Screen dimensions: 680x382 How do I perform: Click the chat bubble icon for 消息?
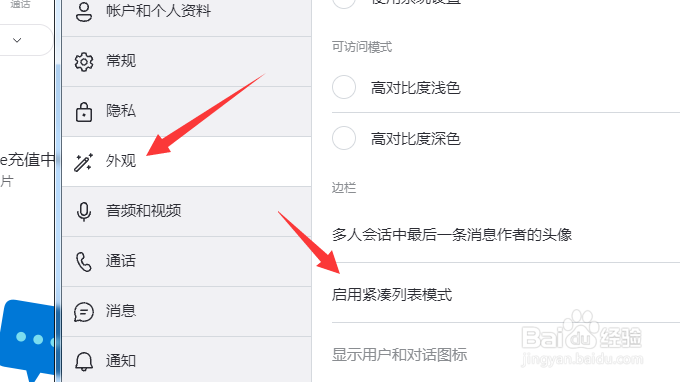(x=84, y=312)
